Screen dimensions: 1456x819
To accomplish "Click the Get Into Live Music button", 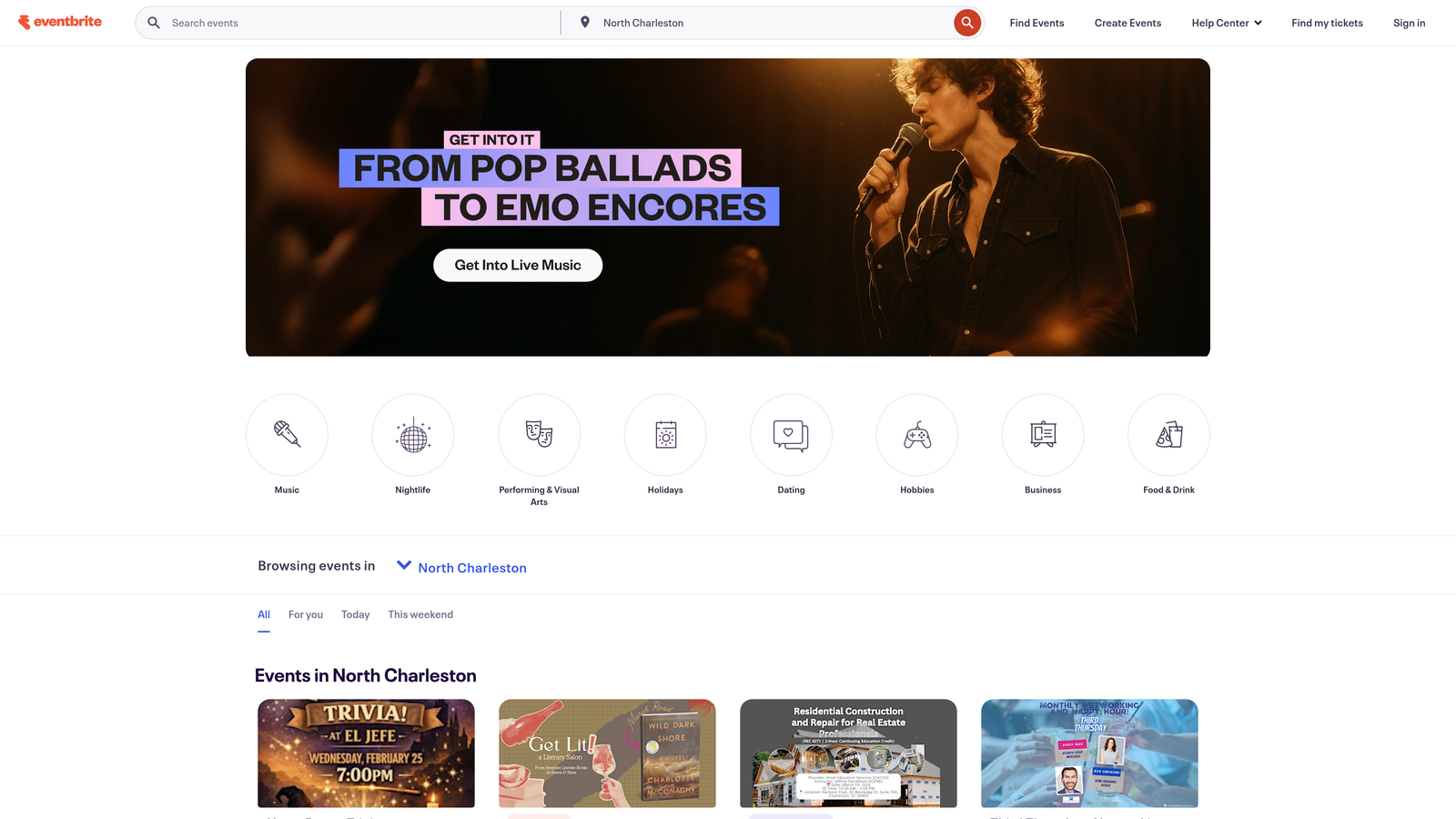I will [x=517, y=265].
